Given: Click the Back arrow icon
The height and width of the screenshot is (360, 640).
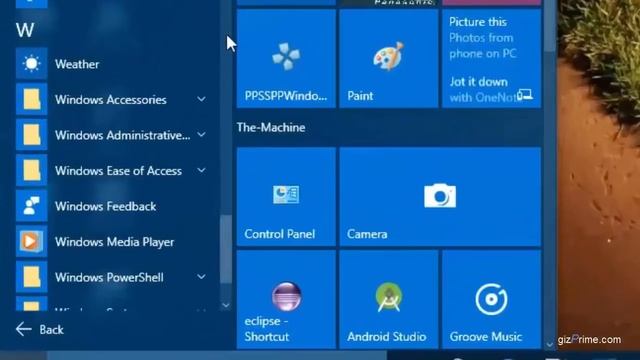Looking at the screenshot, I should (x=24, y=329).
